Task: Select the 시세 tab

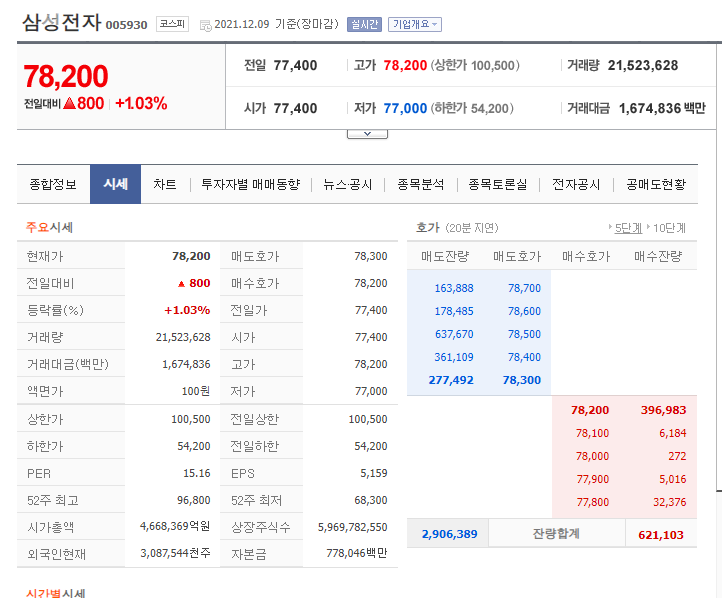Action: pyautogui.click(x=115, y=184)
